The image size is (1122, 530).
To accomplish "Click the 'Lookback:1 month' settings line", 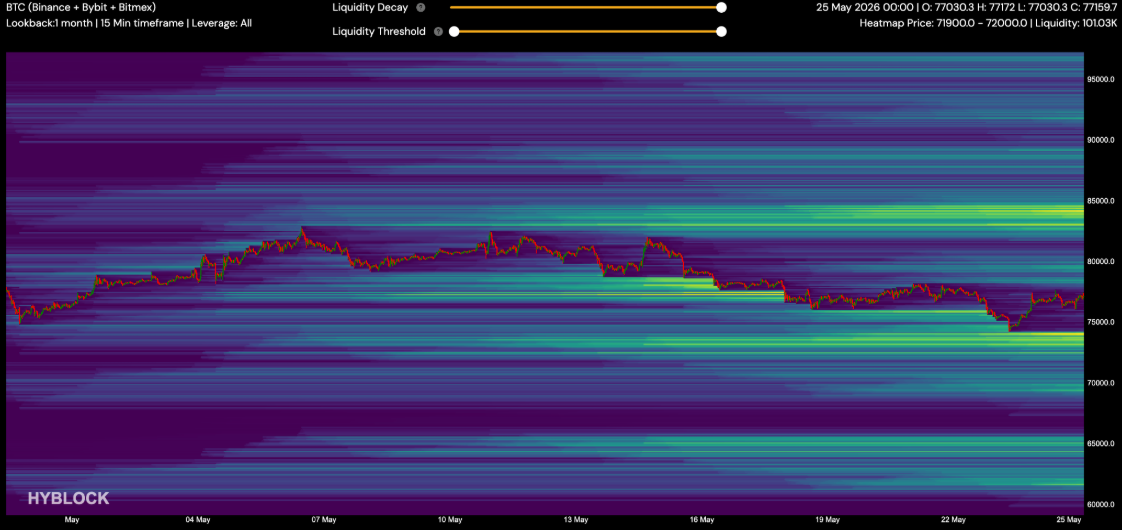I will pyautogui.click(x=129, y=23).
